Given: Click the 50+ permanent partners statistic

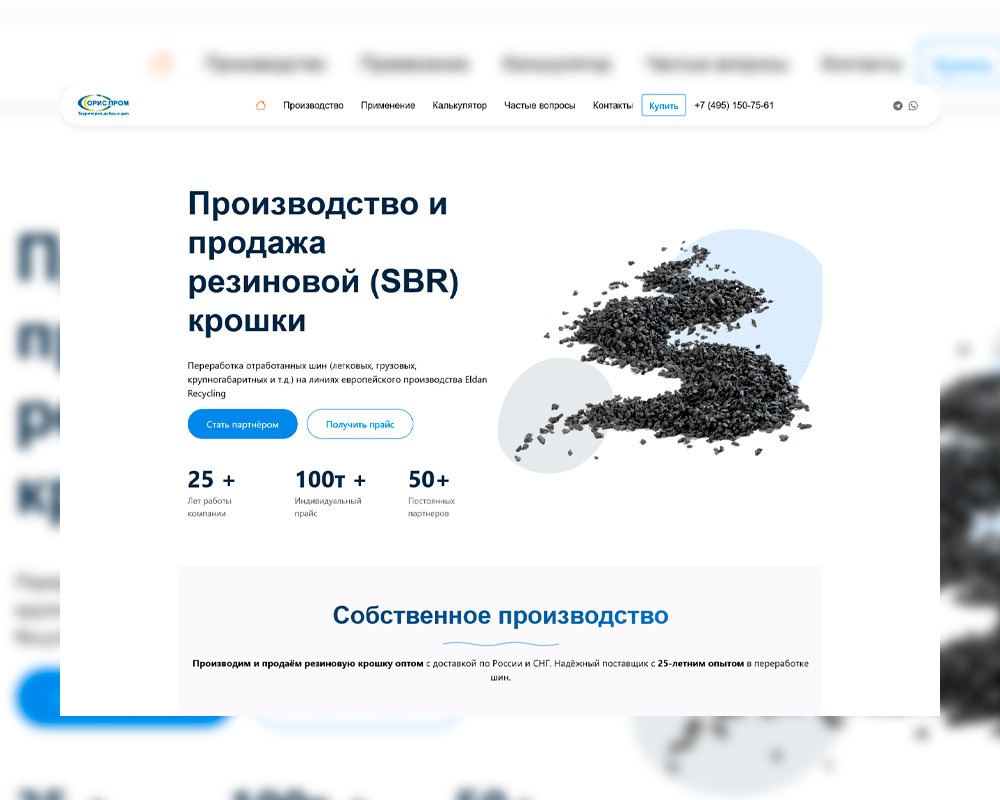Looking at the screenshot, I should coord(431,494).
